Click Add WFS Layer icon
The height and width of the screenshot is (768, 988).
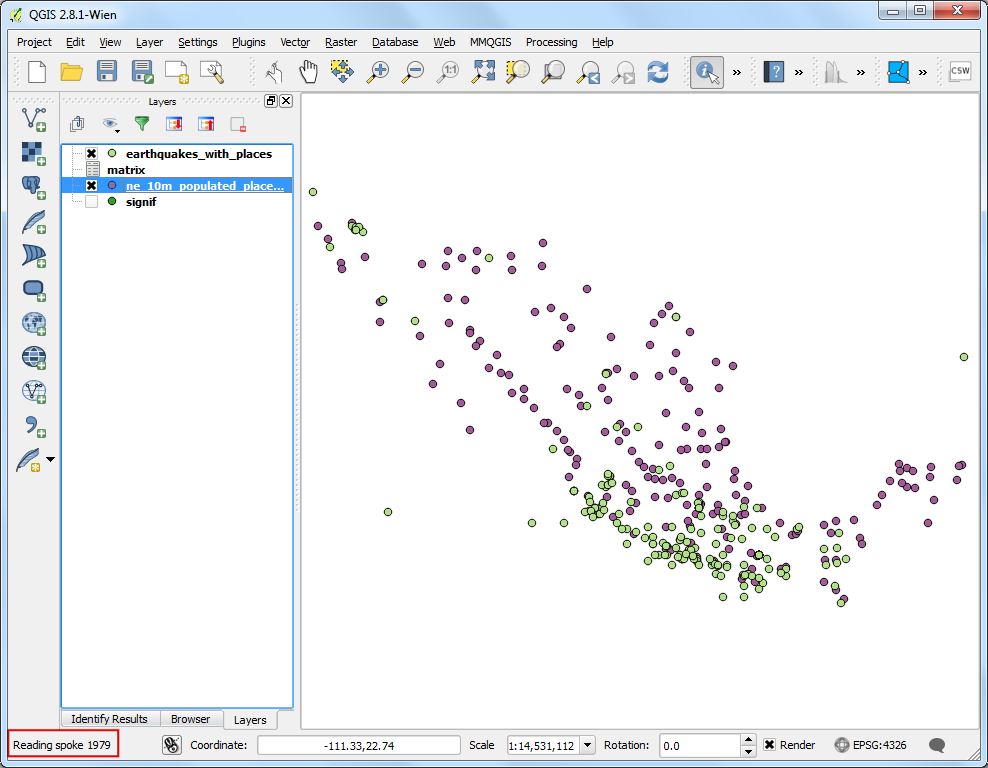[x=33, y=392]
